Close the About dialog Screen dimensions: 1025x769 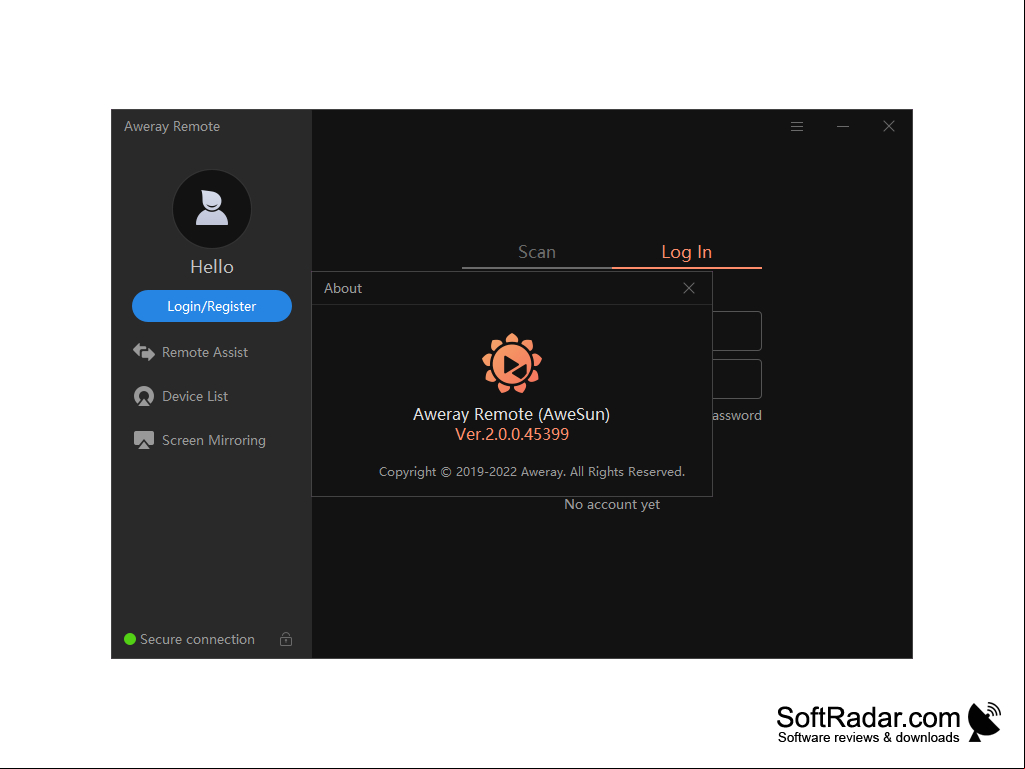tap(689, 288)
